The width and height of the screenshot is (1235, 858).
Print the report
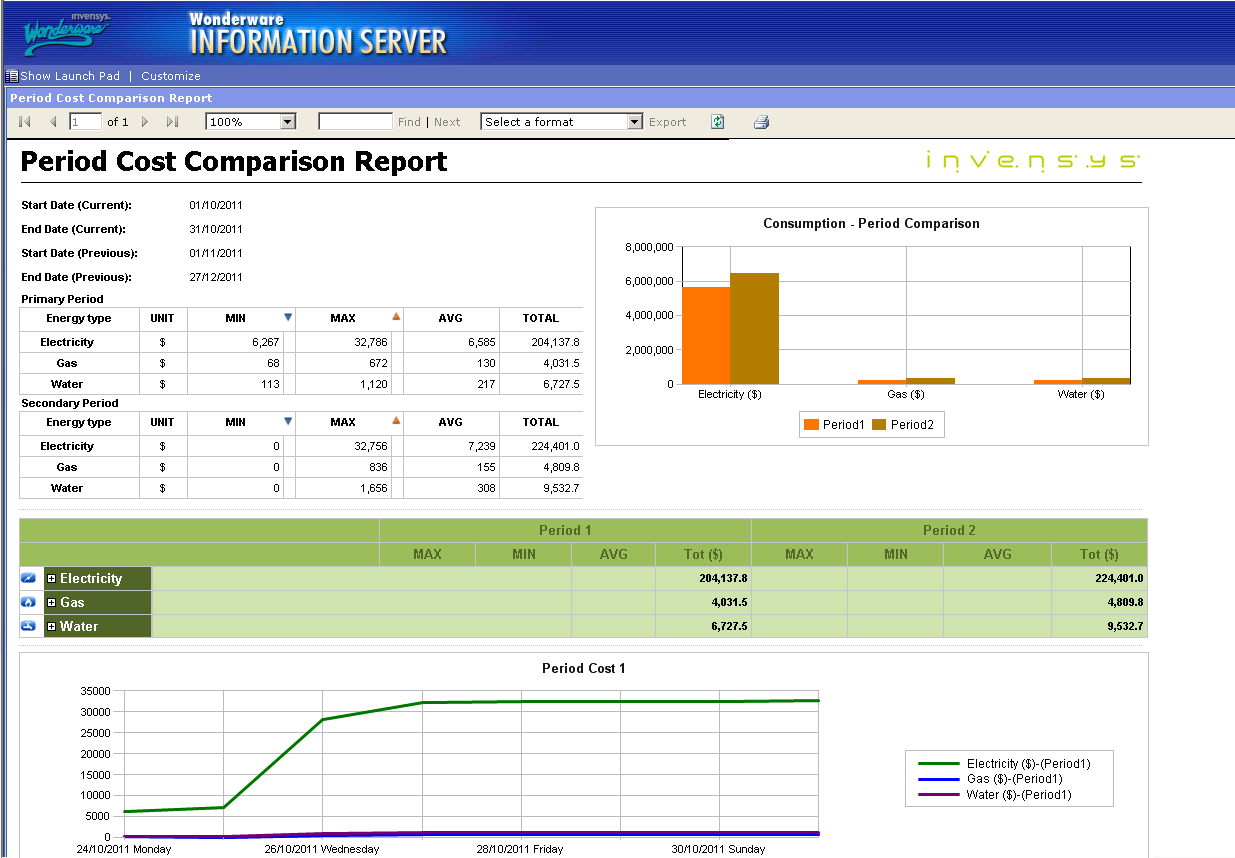point(760,121)
